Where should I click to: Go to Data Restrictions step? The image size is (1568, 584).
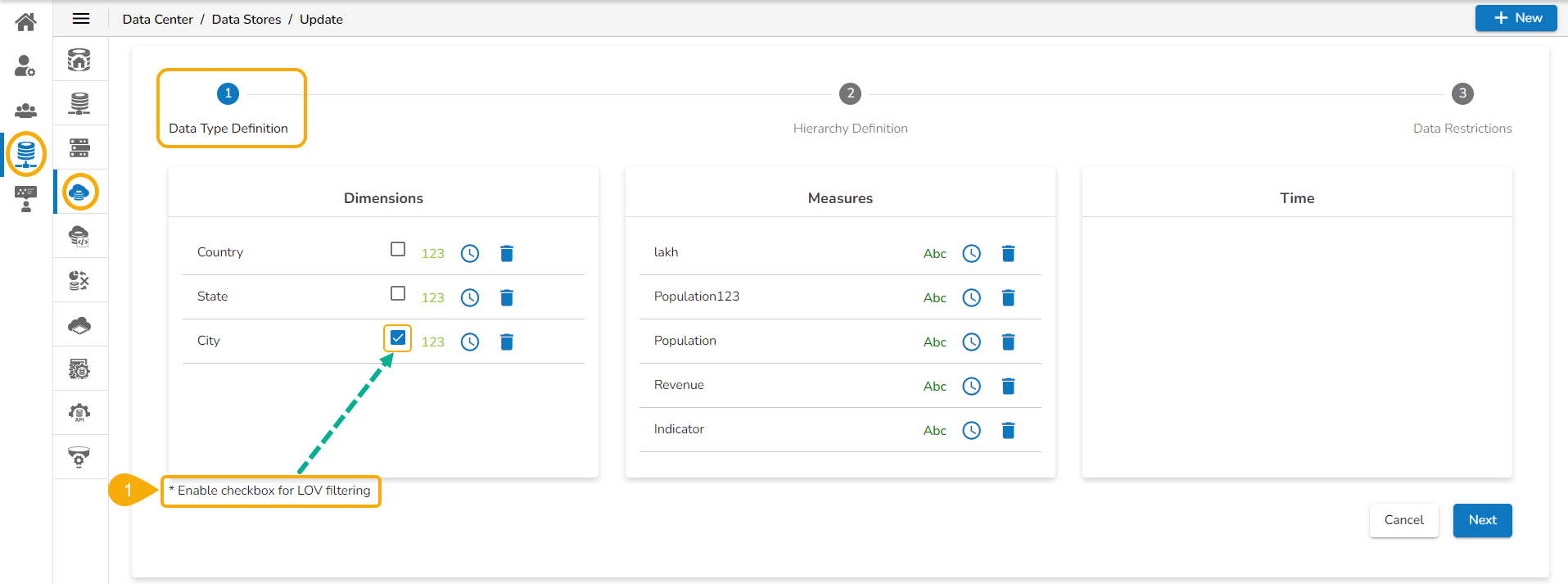[x=1462, y=94]
